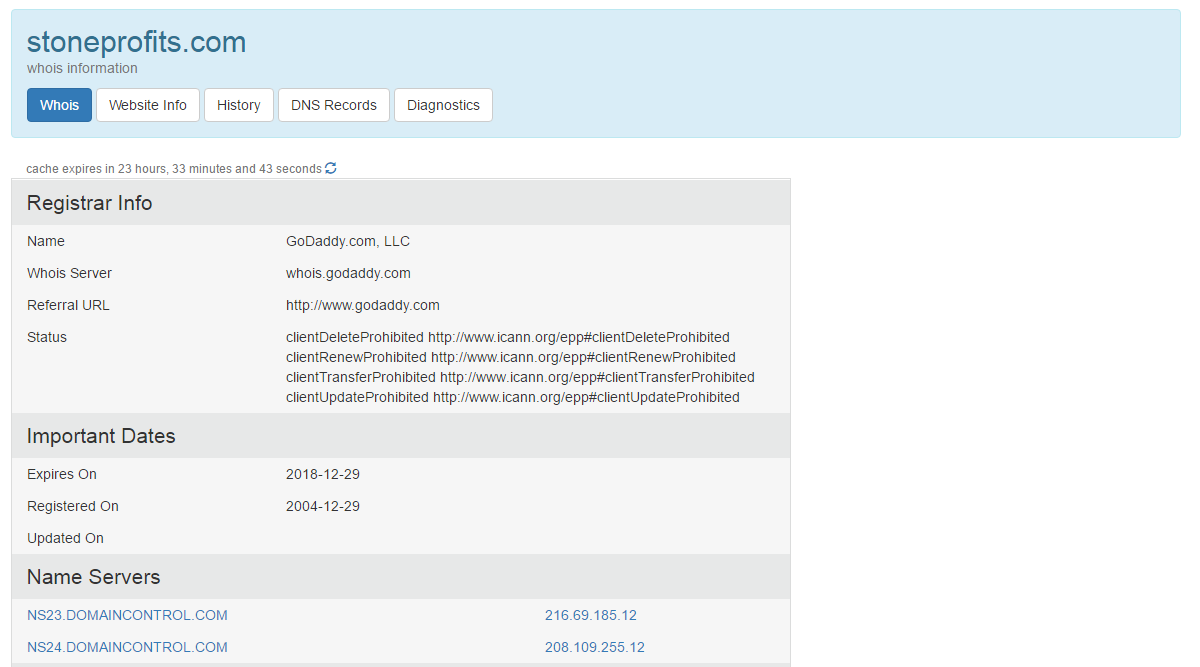Image resolution: width=1200 pixels, height=667 pixels.
Task: Switch to the Website Info tab
Action: tap(147, 105)
